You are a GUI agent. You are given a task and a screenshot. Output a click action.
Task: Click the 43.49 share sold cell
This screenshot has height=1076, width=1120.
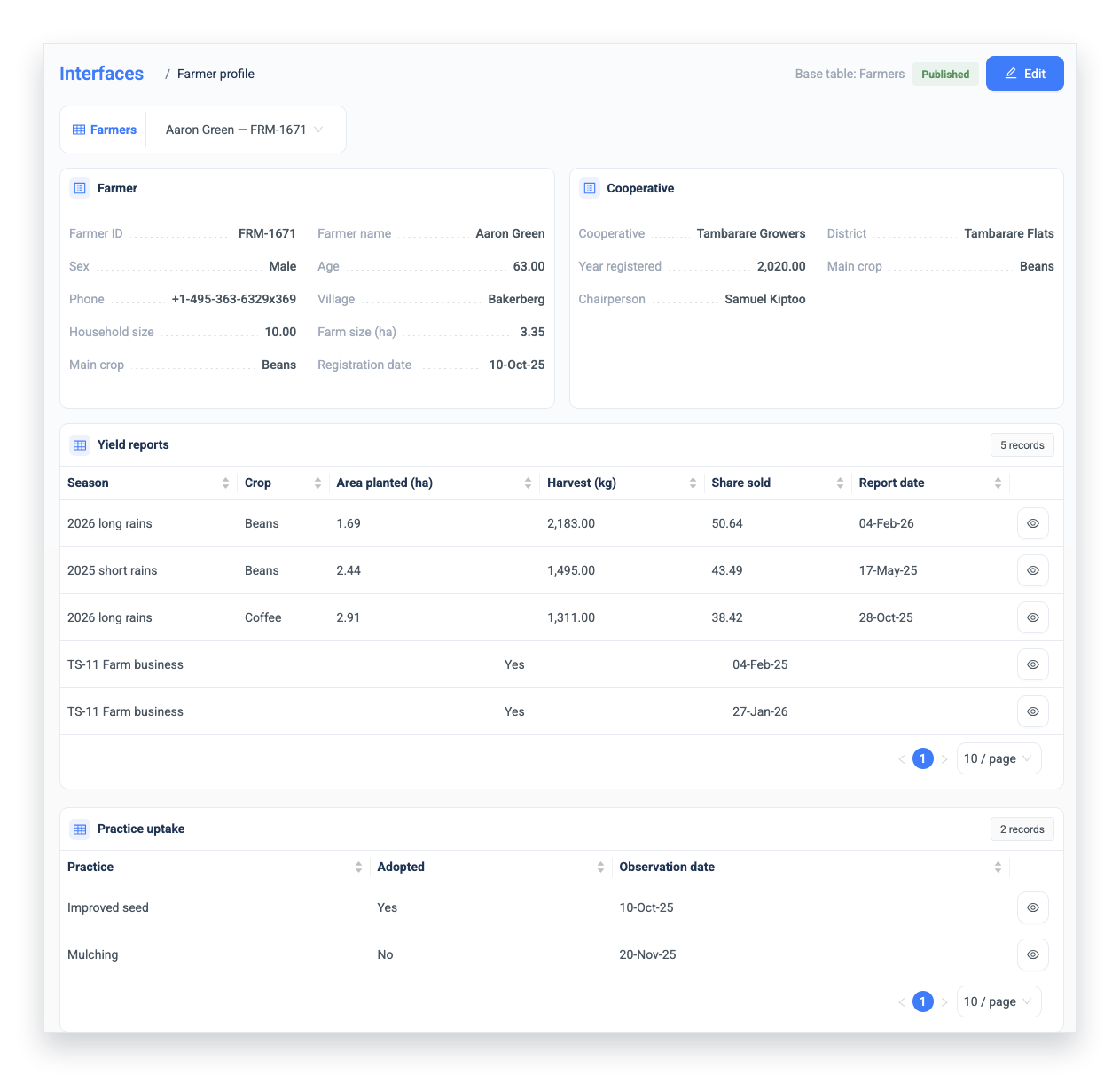pos(727,570)
